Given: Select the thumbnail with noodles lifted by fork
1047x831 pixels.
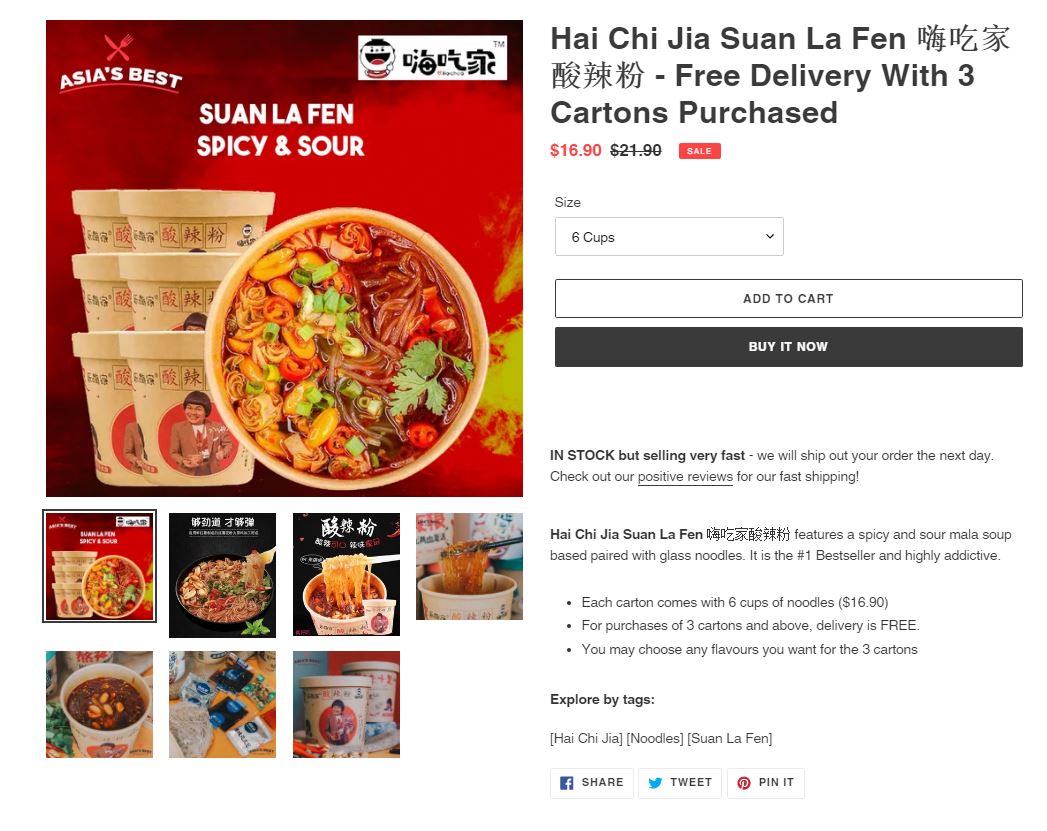Looking at the screenshot, I should pyautogui.click(x=347, y=574).
